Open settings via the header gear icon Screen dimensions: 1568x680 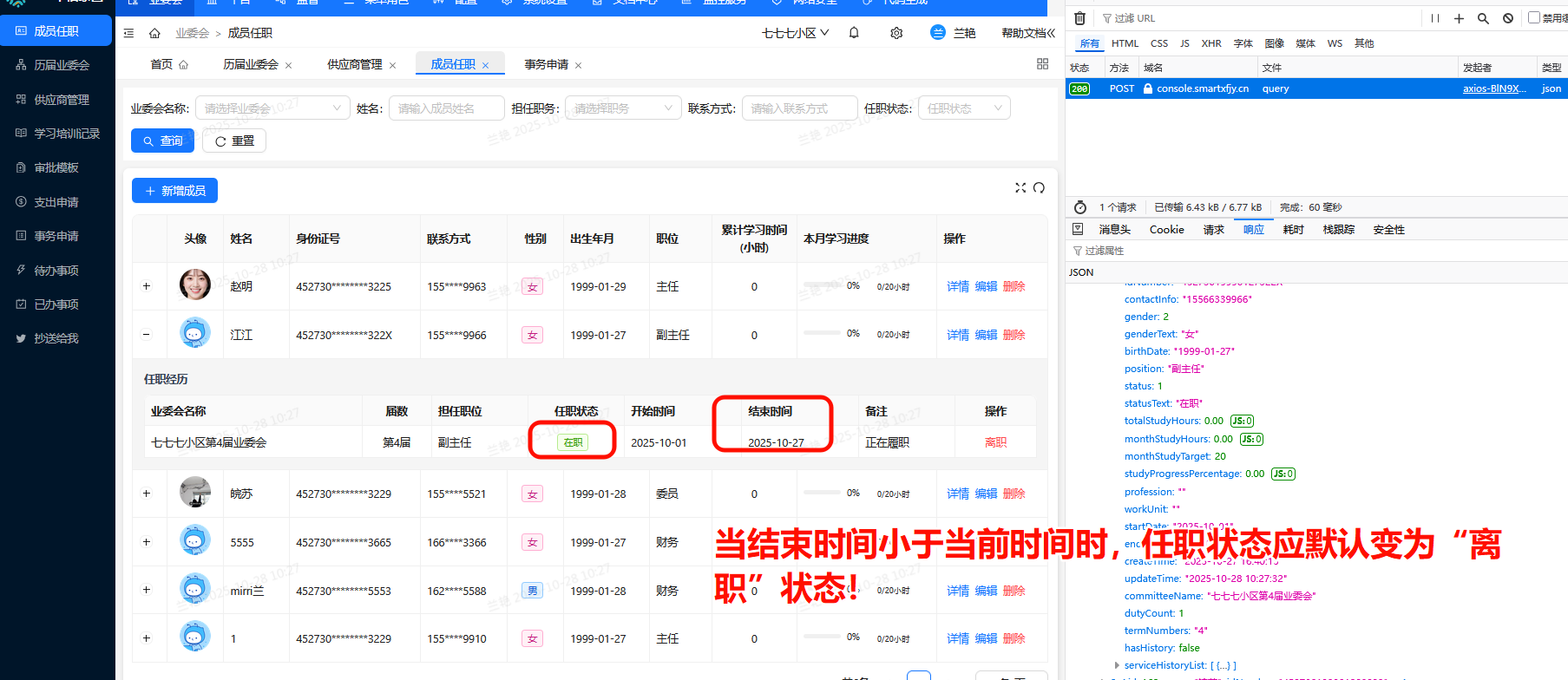[896, 33]
